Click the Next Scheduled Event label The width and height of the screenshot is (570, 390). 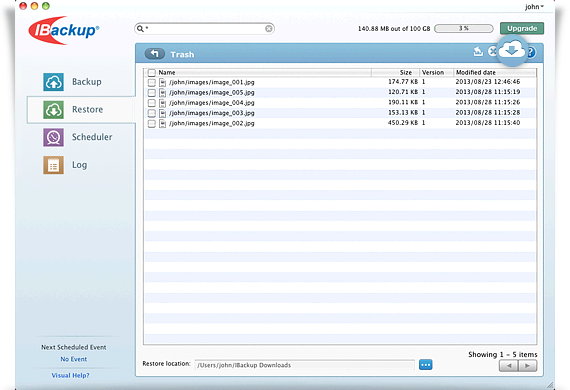pyautogui.click(x=74, y=347)
